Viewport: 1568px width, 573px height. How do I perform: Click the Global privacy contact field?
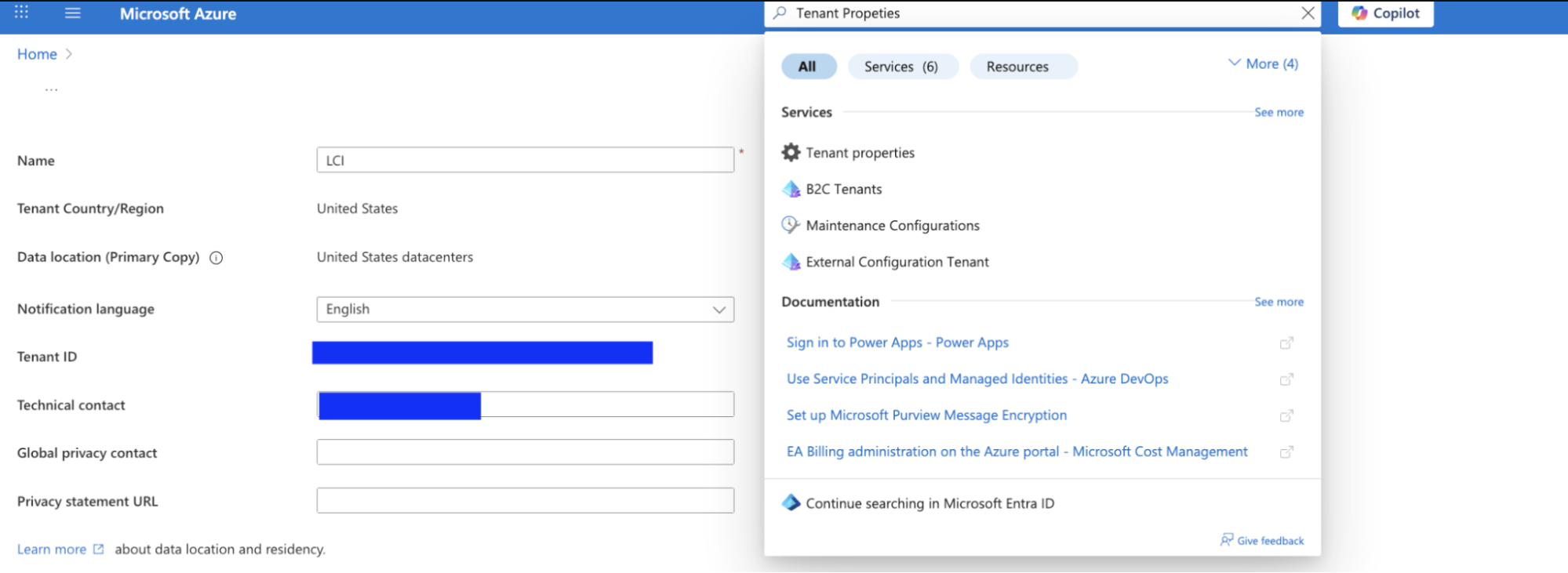[x=525, y=452]
